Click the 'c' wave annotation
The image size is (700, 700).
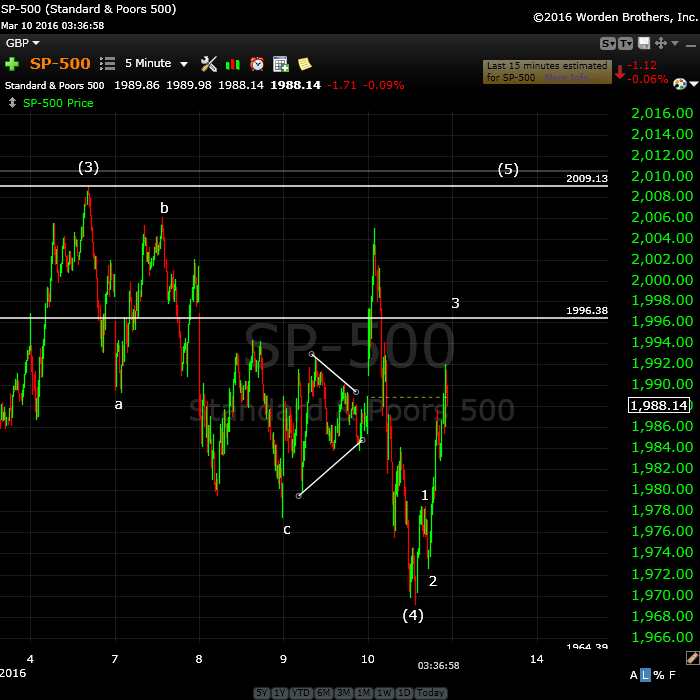tap(287, 530)
